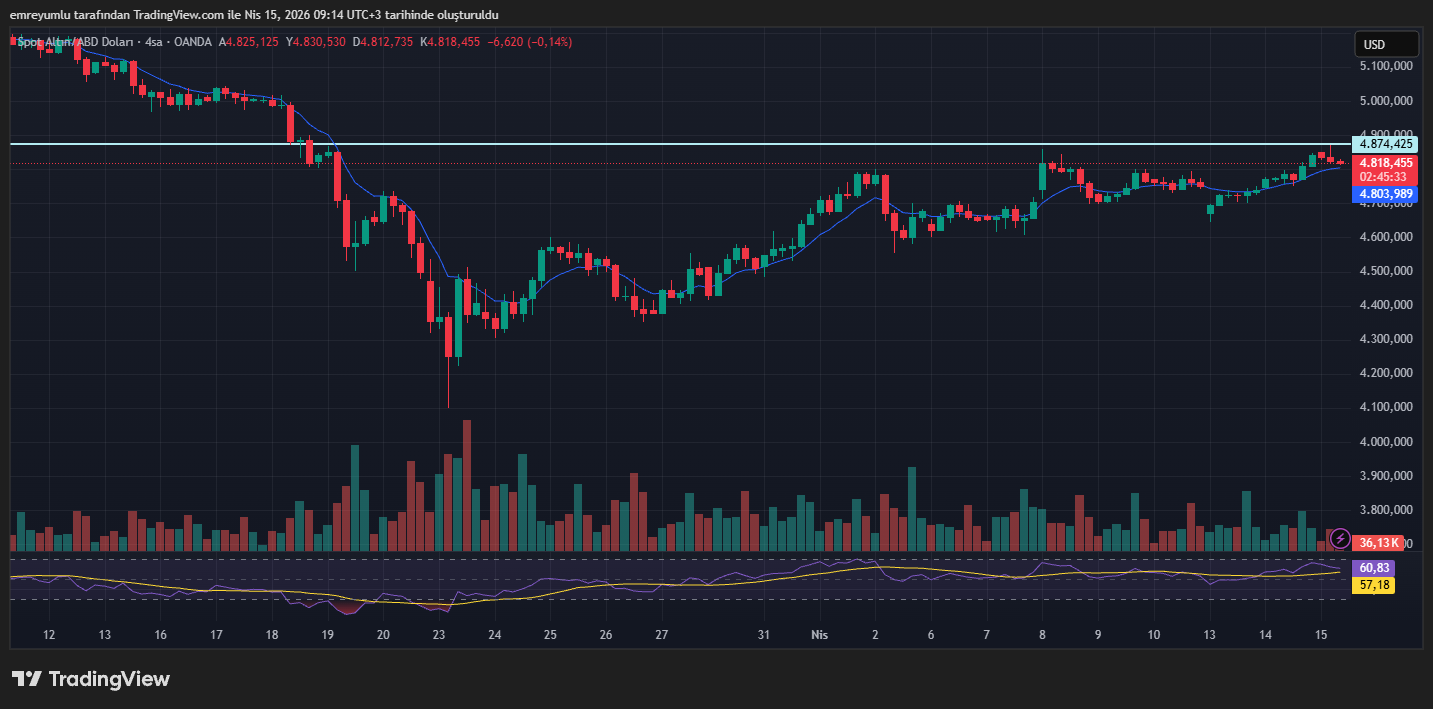
Task: Click date 31 on the time axis
Action: (764, 635)
